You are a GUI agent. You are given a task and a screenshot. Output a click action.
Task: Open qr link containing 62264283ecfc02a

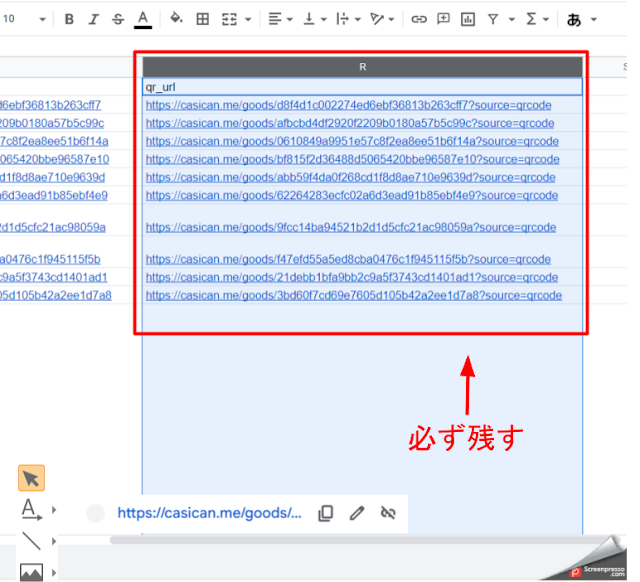(x=352, y=195)
